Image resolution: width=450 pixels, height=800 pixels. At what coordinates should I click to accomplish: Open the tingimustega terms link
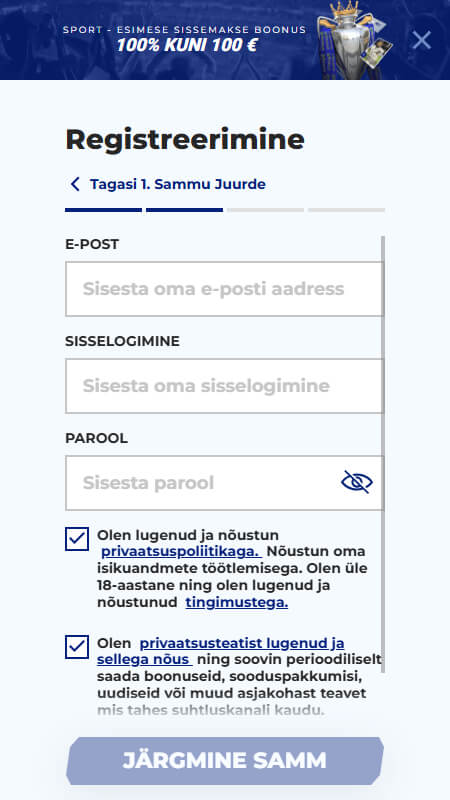pos(236,603)
